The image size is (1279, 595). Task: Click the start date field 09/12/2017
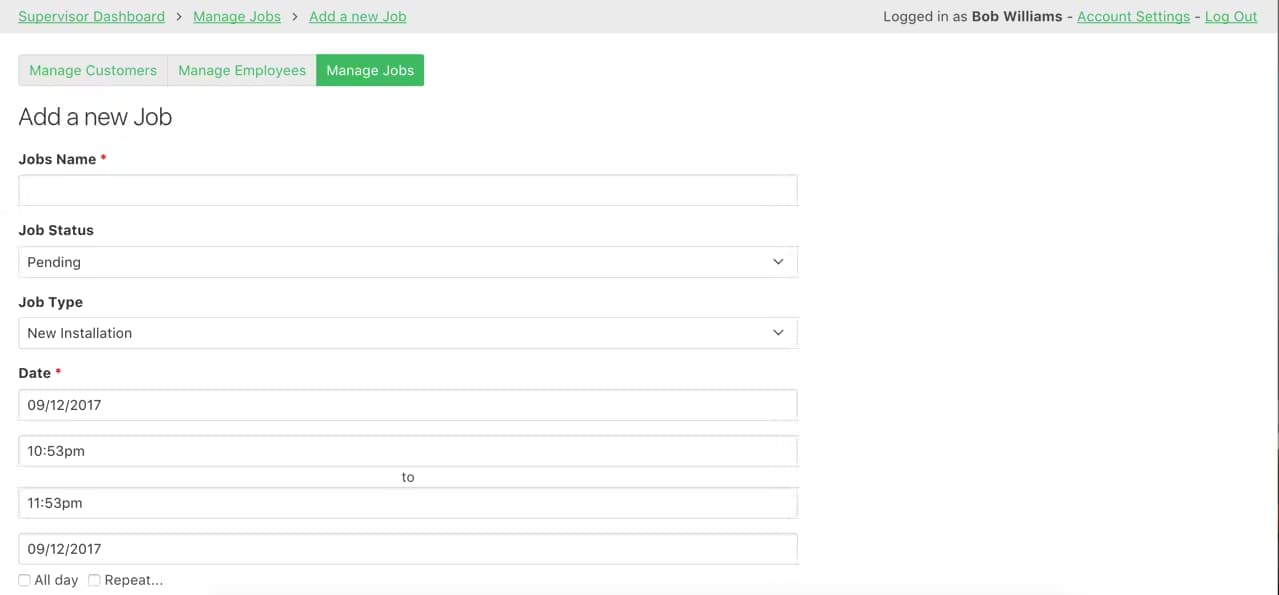(408, 405)
